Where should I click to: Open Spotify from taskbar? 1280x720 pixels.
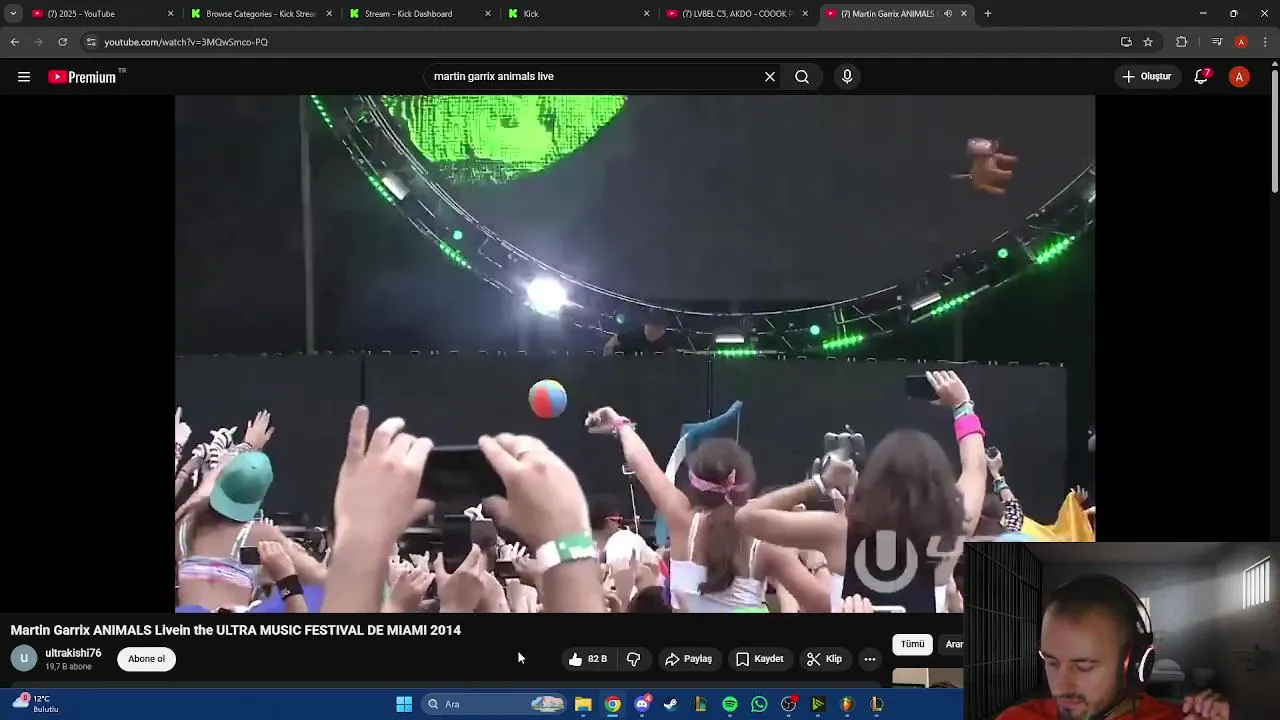[x=730, y=704]
